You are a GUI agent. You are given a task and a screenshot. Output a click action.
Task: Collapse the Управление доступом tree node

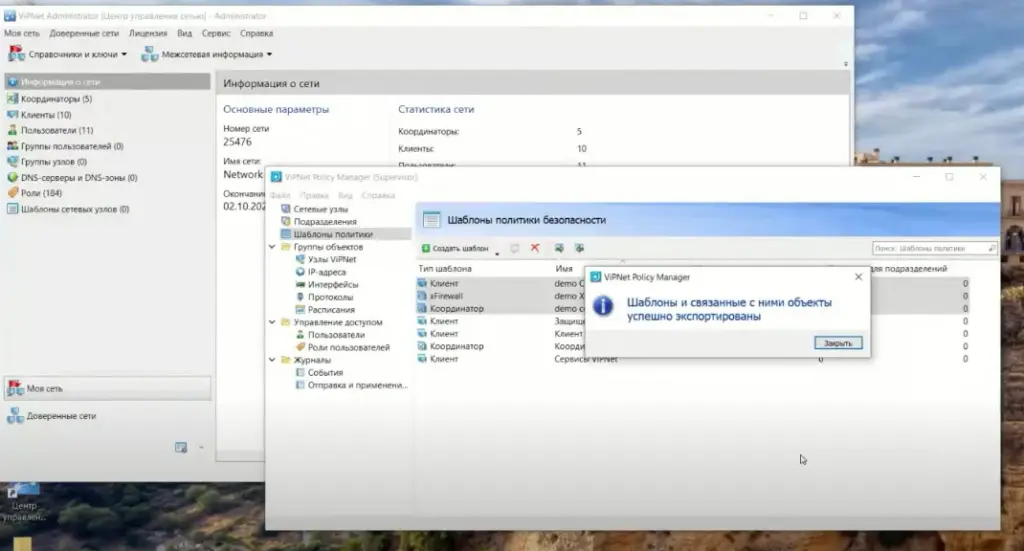click(x=272, y=323)
